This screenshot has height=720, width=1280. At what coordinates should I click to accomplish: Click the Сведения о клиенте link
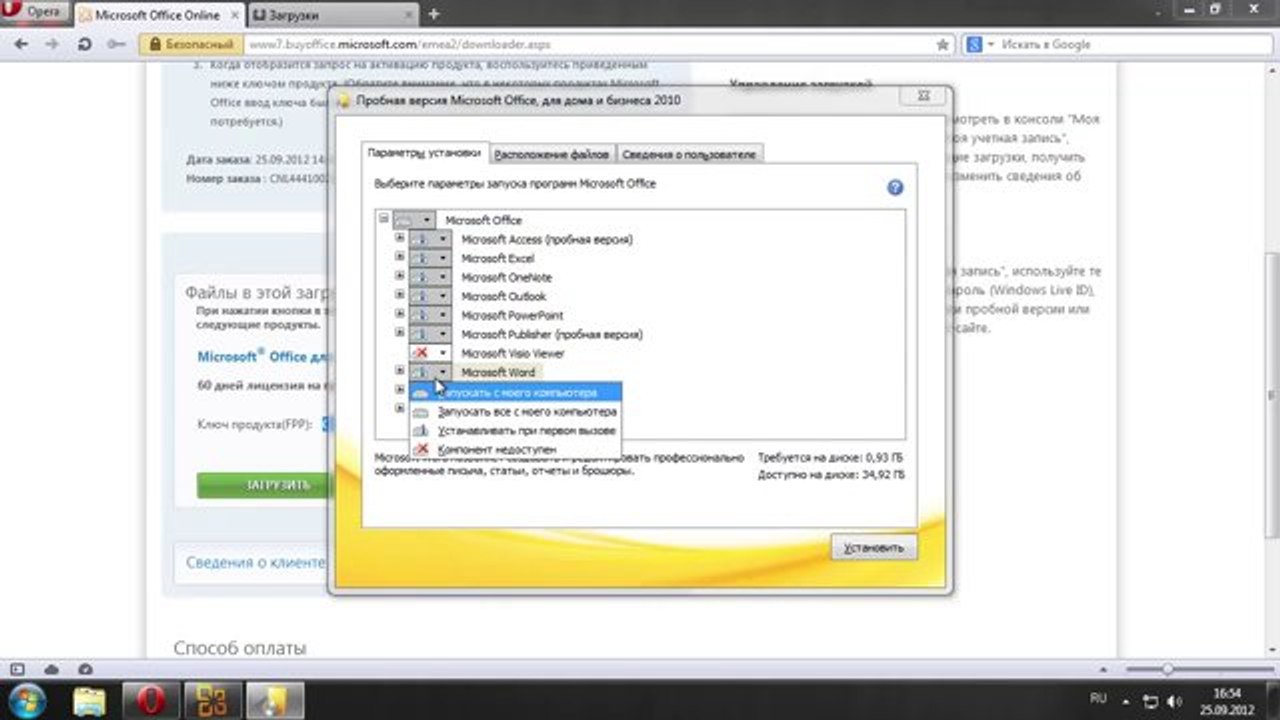pos(255,562)
